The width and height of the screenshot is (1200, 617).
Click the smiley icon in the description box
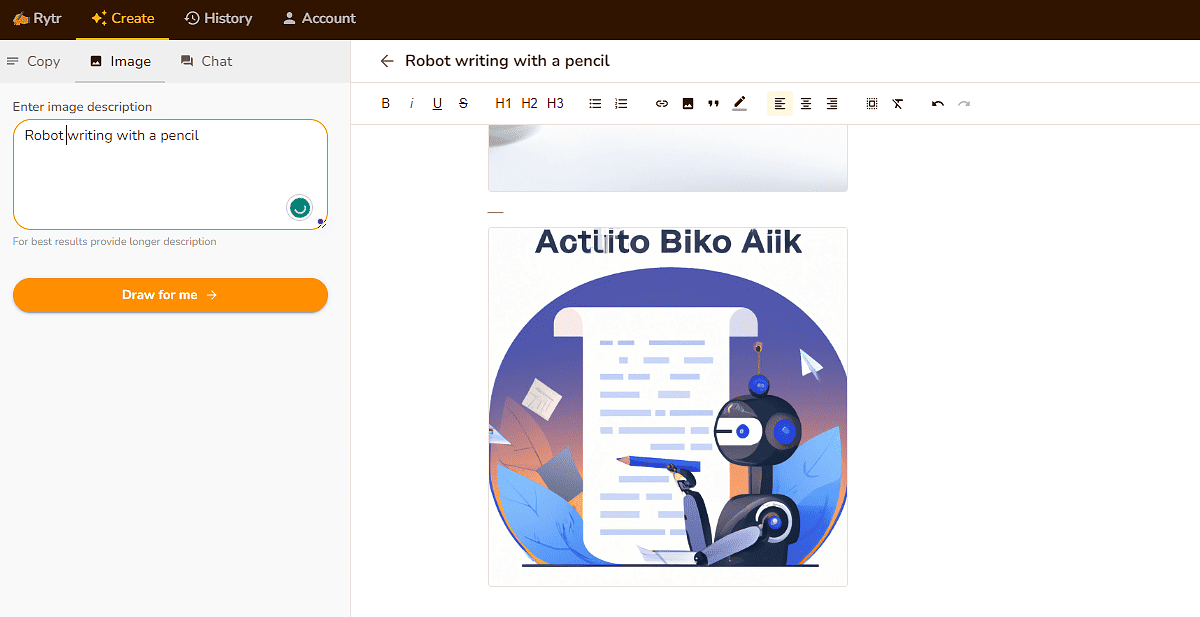pos(299,207)
